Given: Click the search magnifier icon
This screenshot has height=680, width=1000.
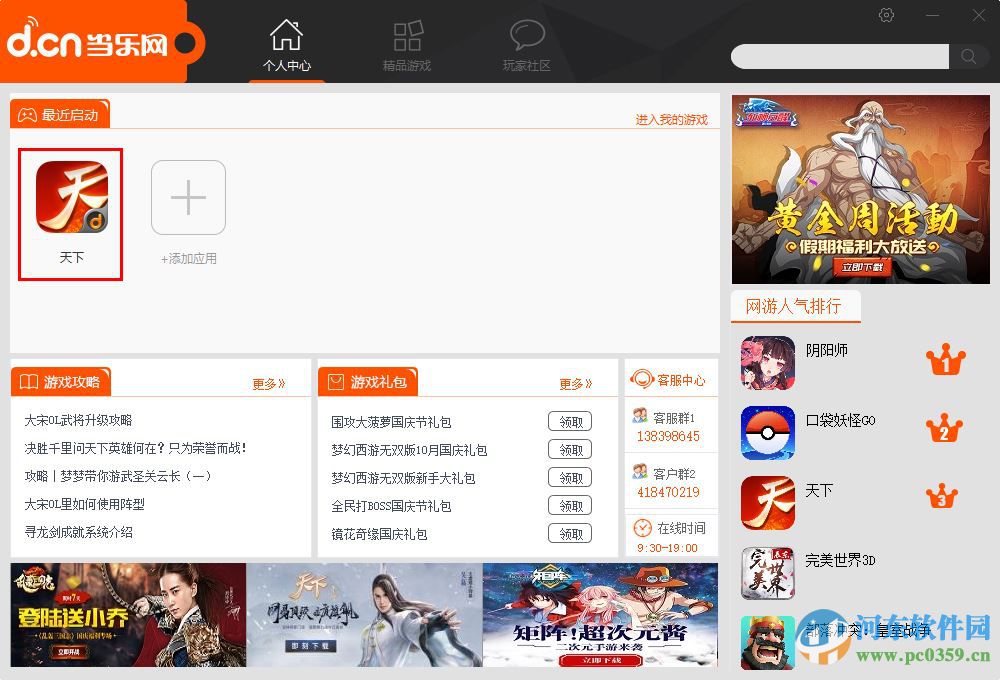Looking at the screenshot, I should coord(968,57).
